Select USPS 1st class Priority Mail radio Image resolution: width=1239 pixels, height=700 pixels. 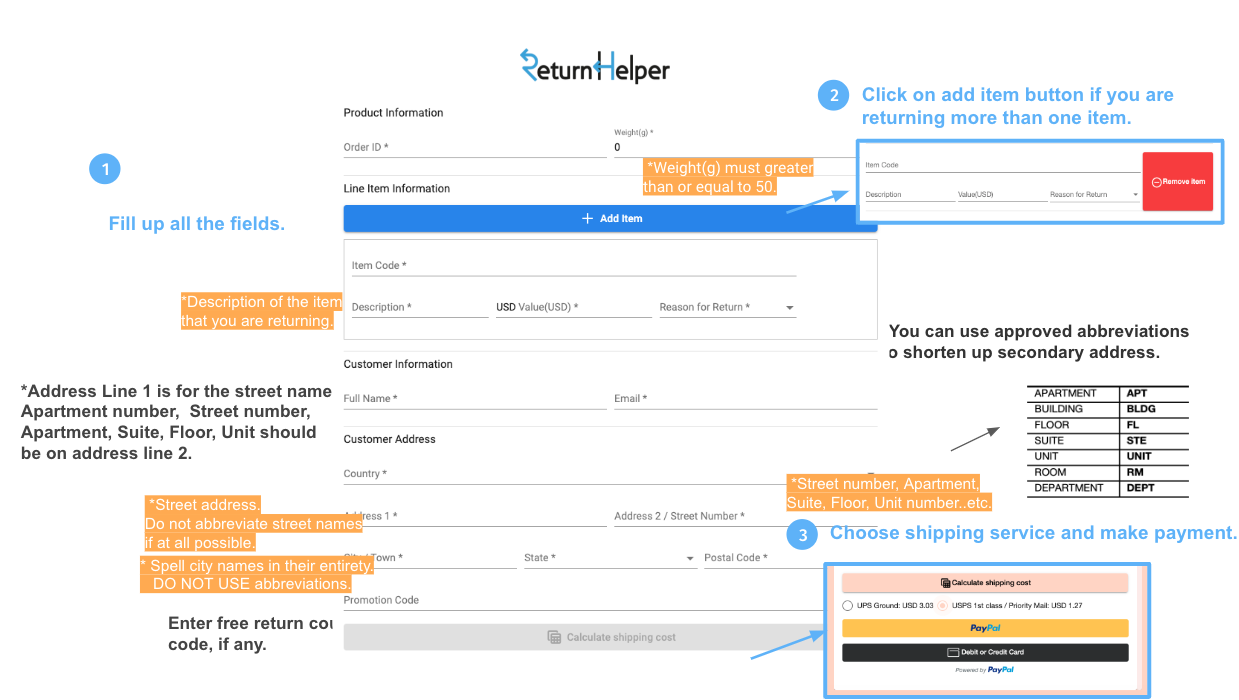943,606
